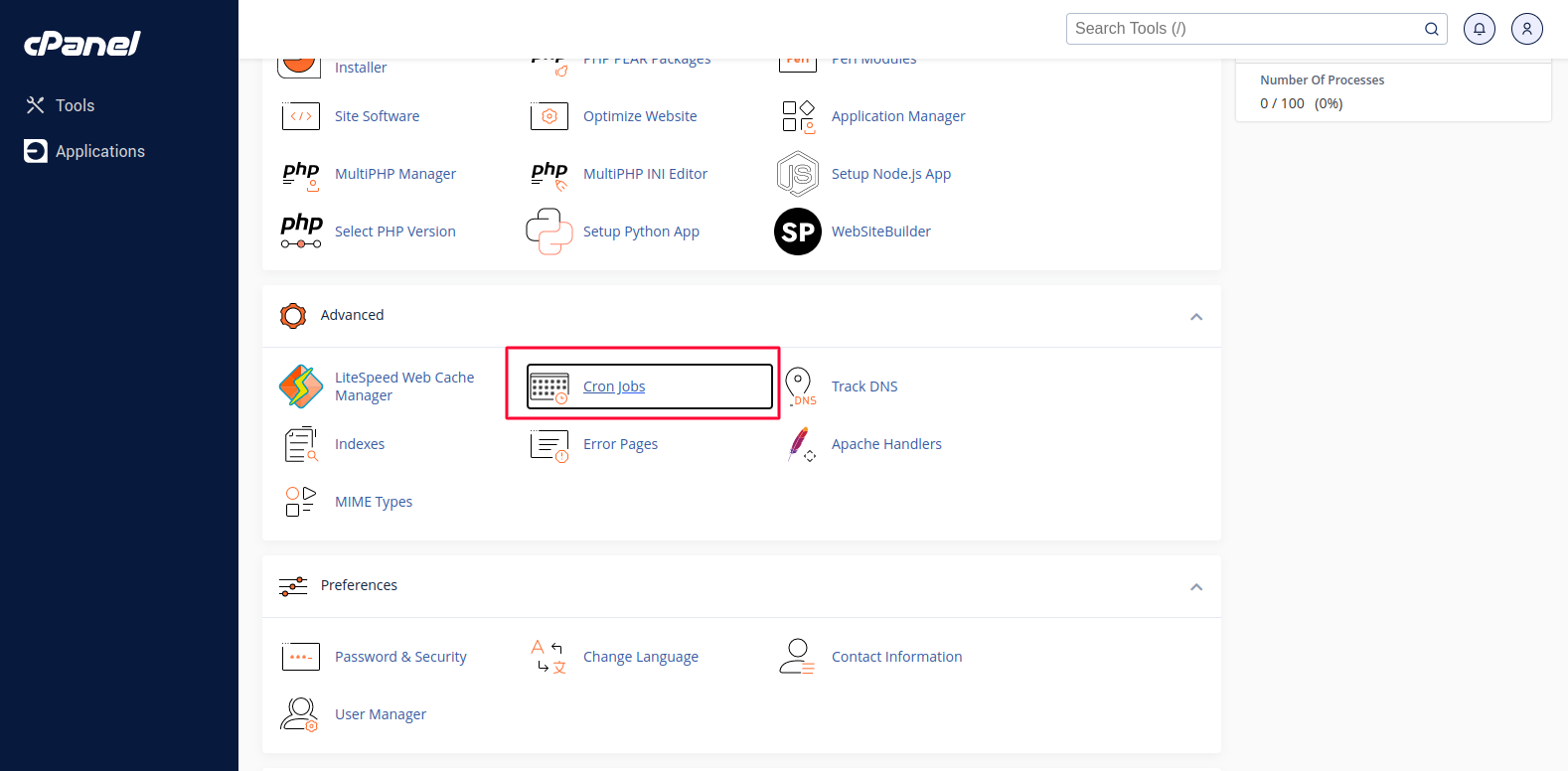The width and height of the screenshot is (1568, 771).
Task: Click the Application Manager icon
Action: (797, 116)
